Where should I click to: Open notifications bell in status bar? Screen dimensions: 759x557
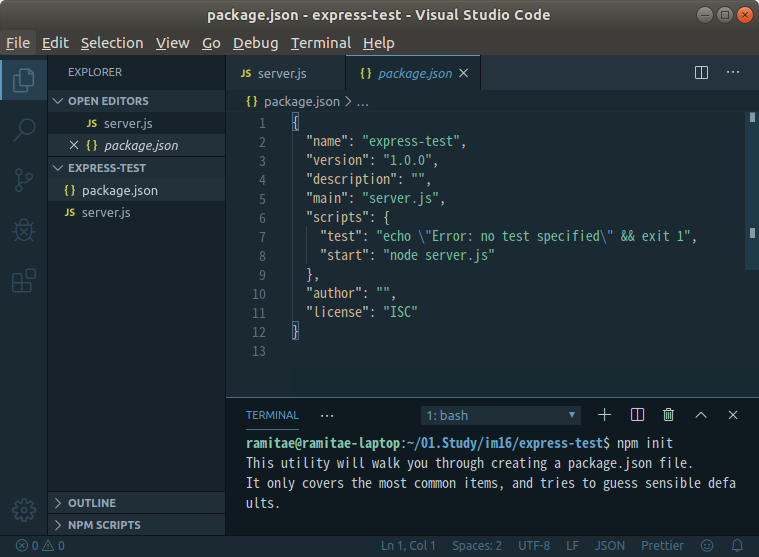click(737, 546)
